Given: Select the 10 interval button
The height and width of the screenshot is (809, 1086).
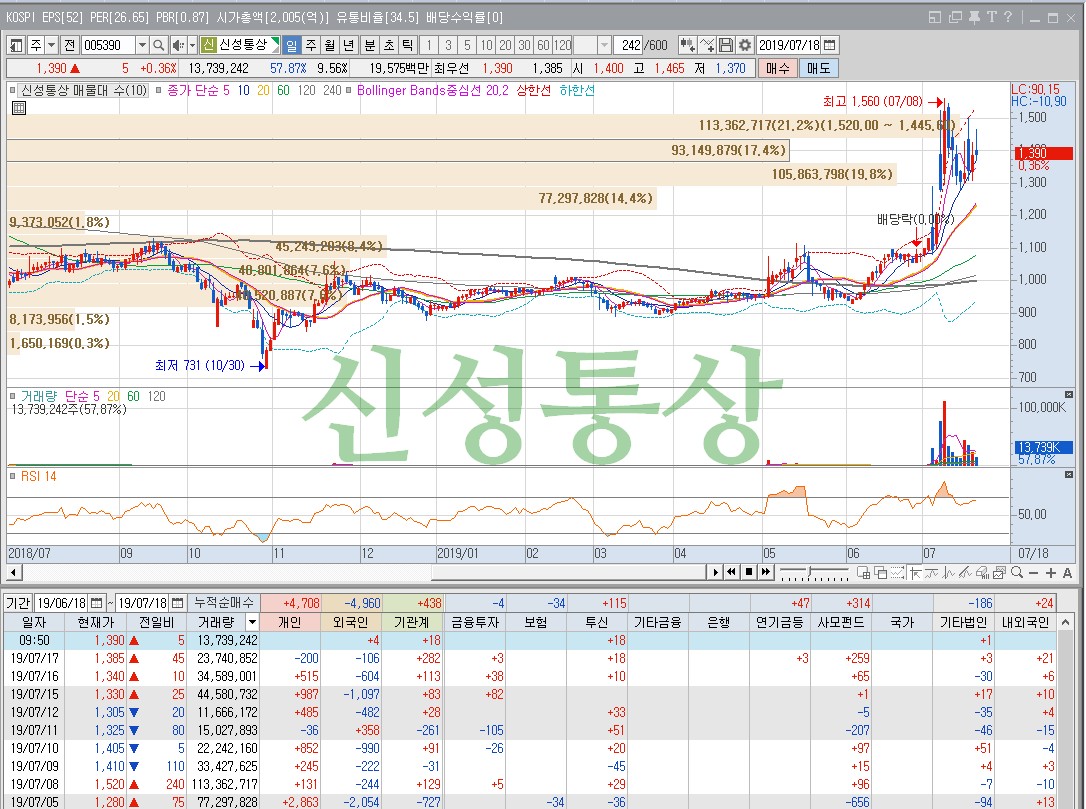Looking at the screenshot, I should 486,46.
